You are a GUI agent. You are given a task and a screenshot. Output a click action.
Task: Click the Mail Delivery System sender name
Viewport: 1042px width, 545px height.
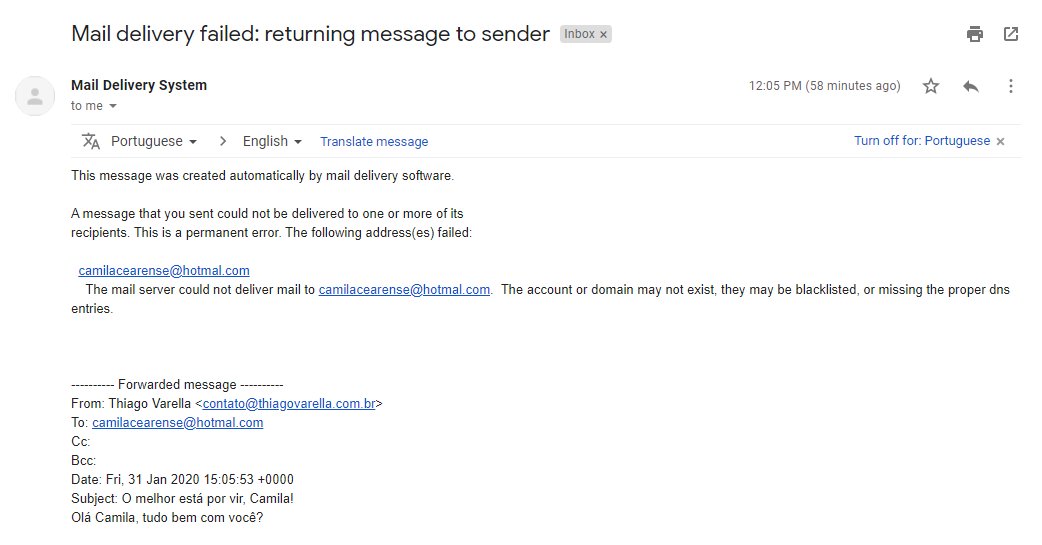(x=139, y=85)
